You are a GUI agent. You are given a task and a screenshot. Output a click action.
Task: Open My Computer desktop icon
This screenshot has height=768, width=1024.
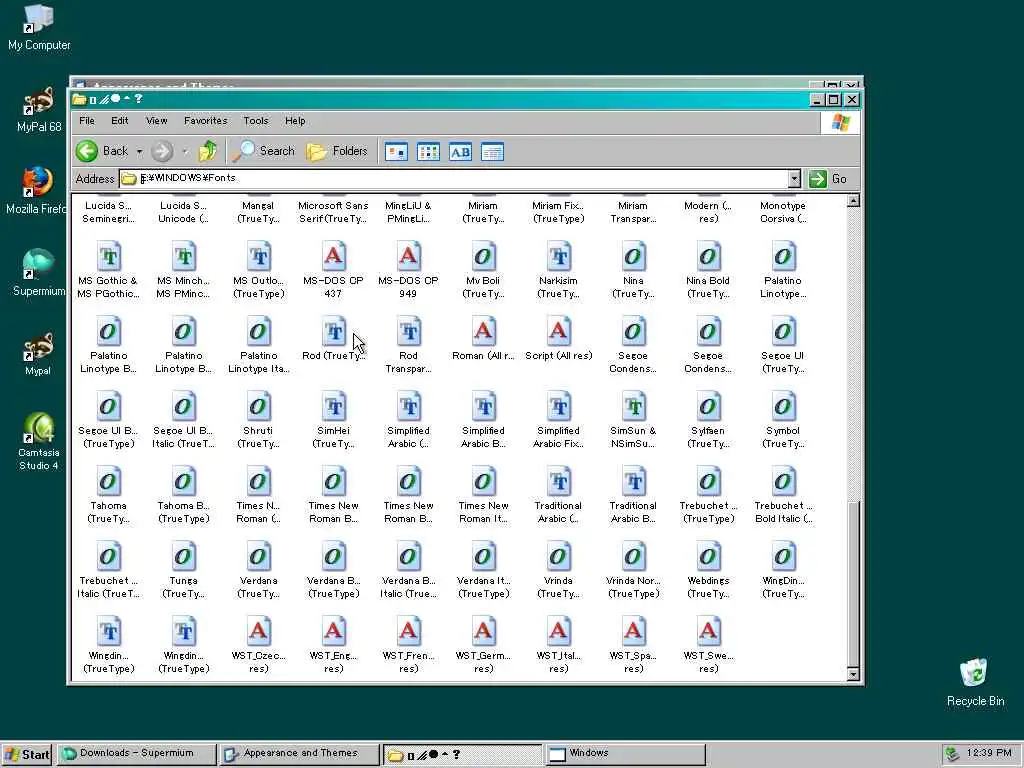point(39,27)
